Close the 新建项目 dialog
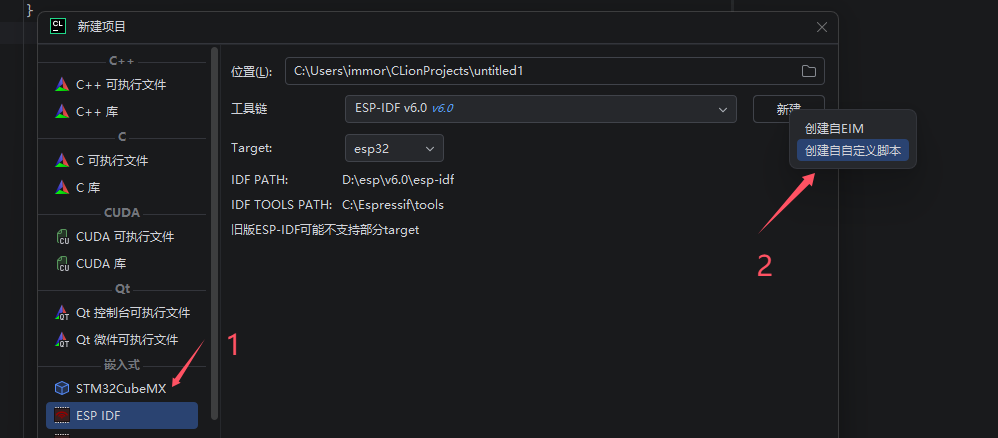This screenshot has height=438, width=998. click(x=822, y=27)
